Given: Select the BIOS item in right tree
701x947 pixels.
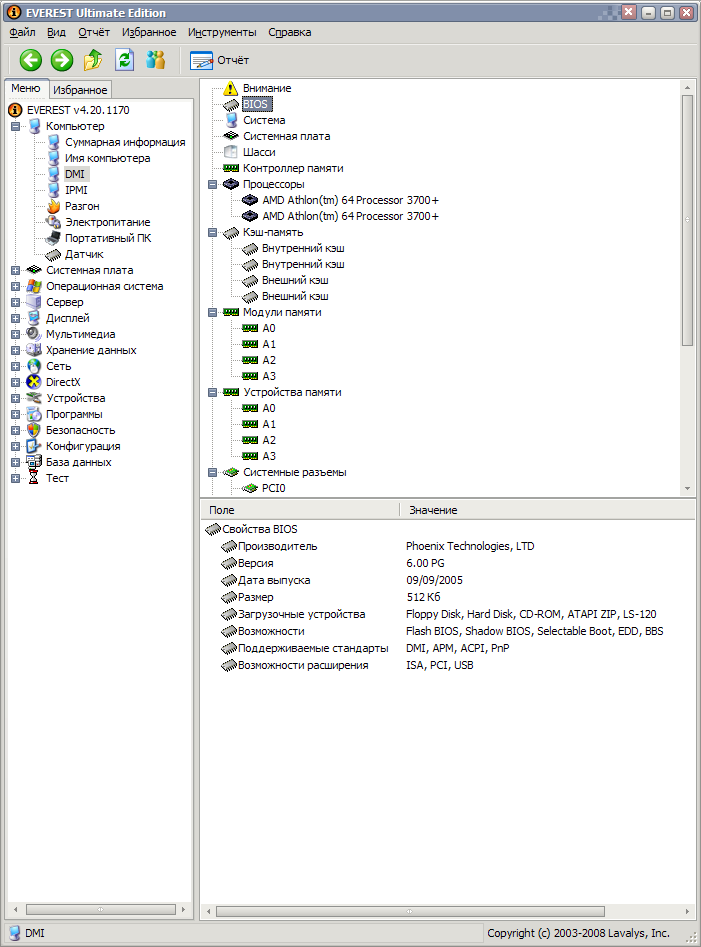Looking at the screenshot, I should [257, 104].
